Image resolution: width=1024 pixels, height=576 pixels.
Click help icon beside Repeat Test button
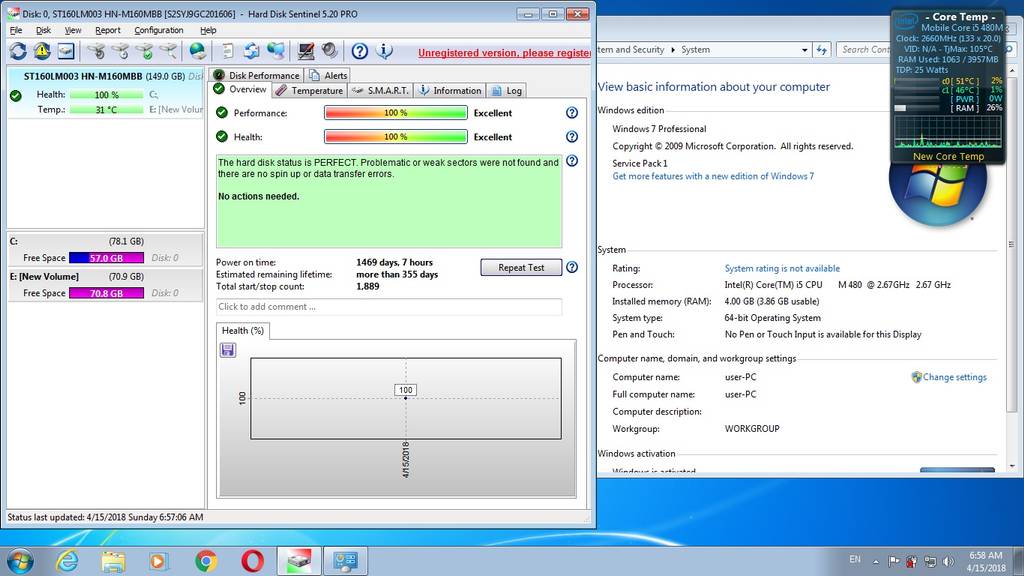tap(572, 267)
